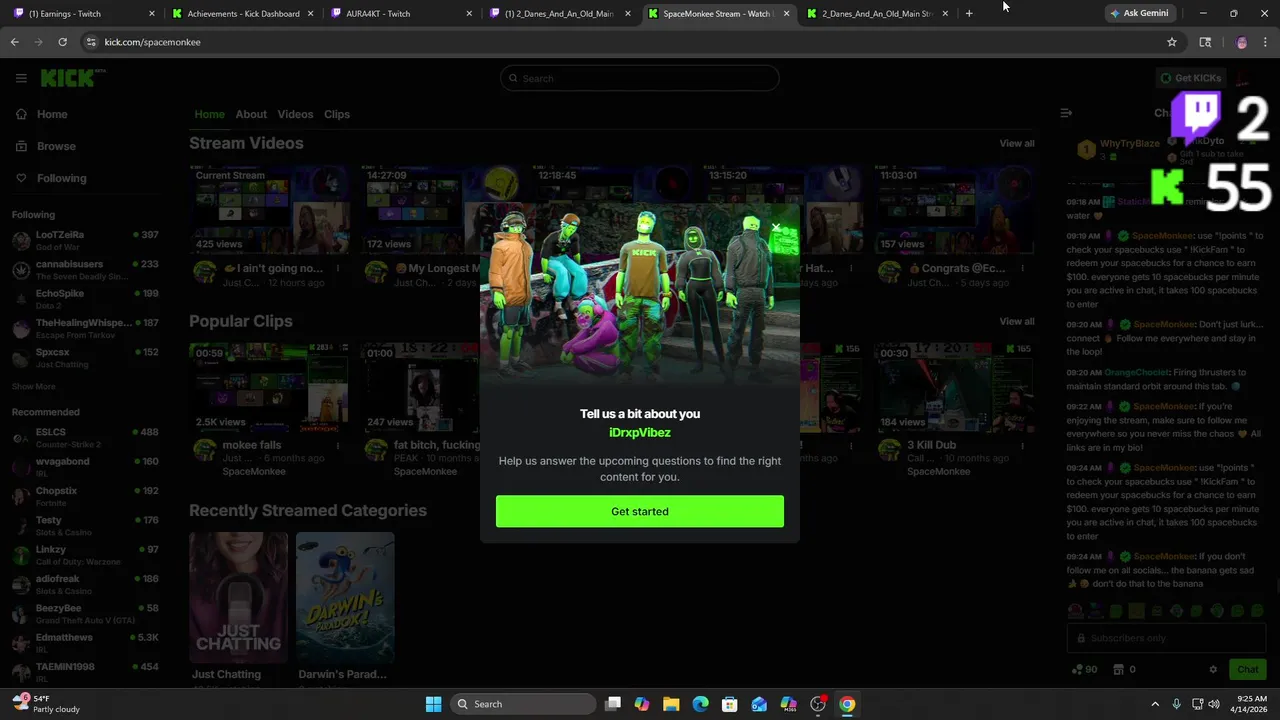Open a new browser tab
This screenshot has height=720, width=1280.
(x=968, y=13)
